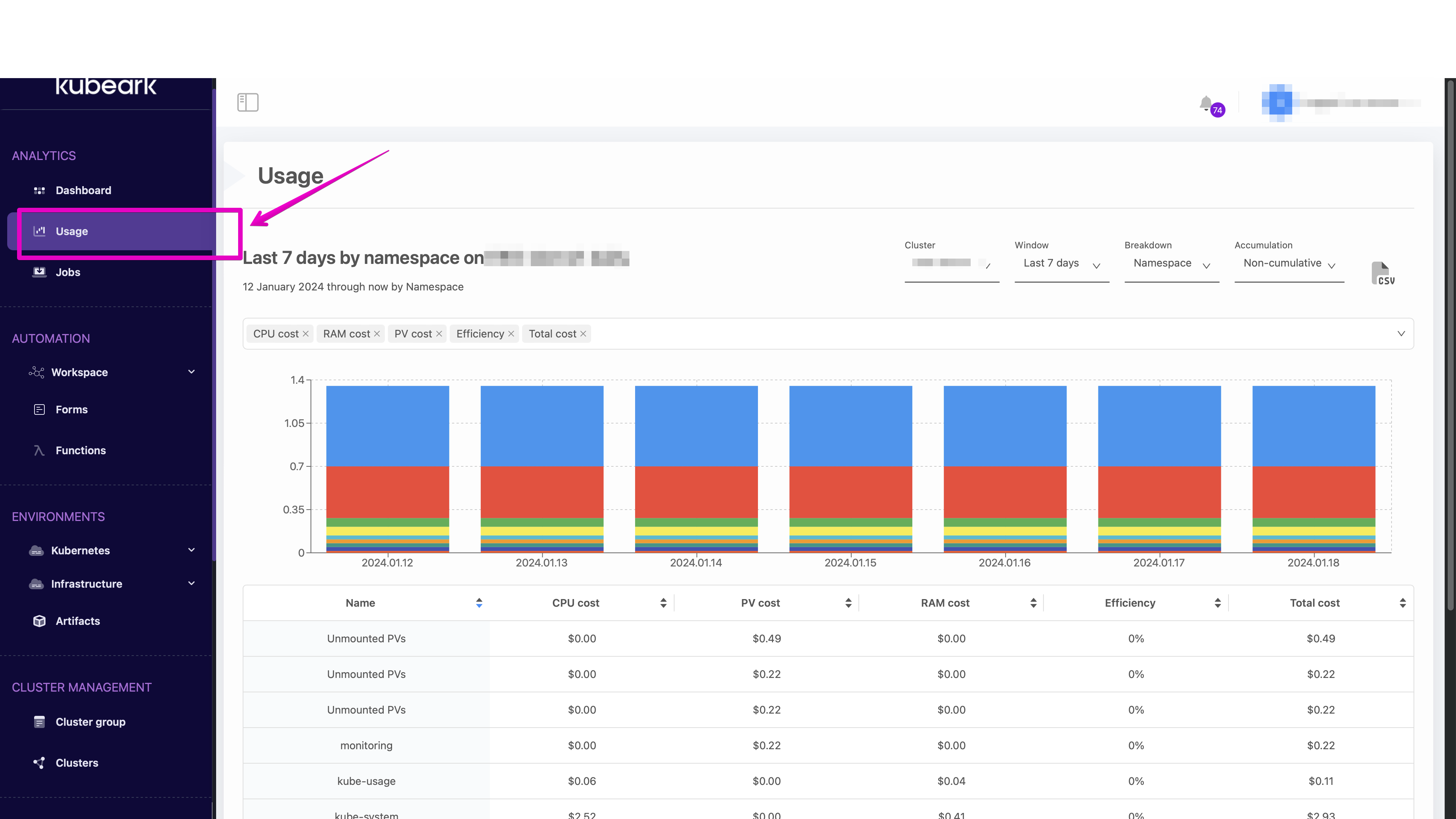Expand the Workspace submenu chevron

point(191,372)
